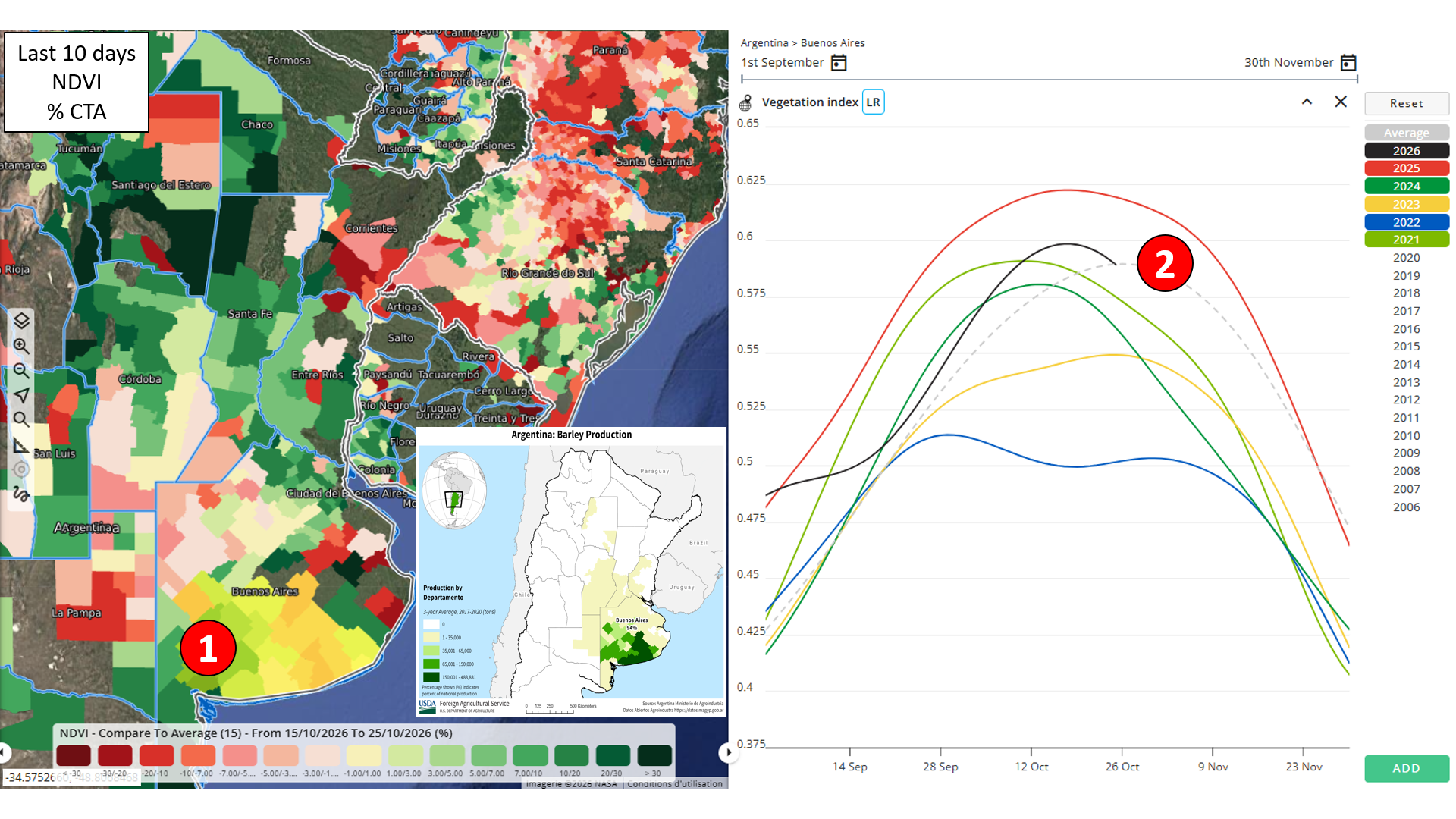The image size is (1456, 819).
Task: Toggle the 2025 red series
Action: (1407, 168)
